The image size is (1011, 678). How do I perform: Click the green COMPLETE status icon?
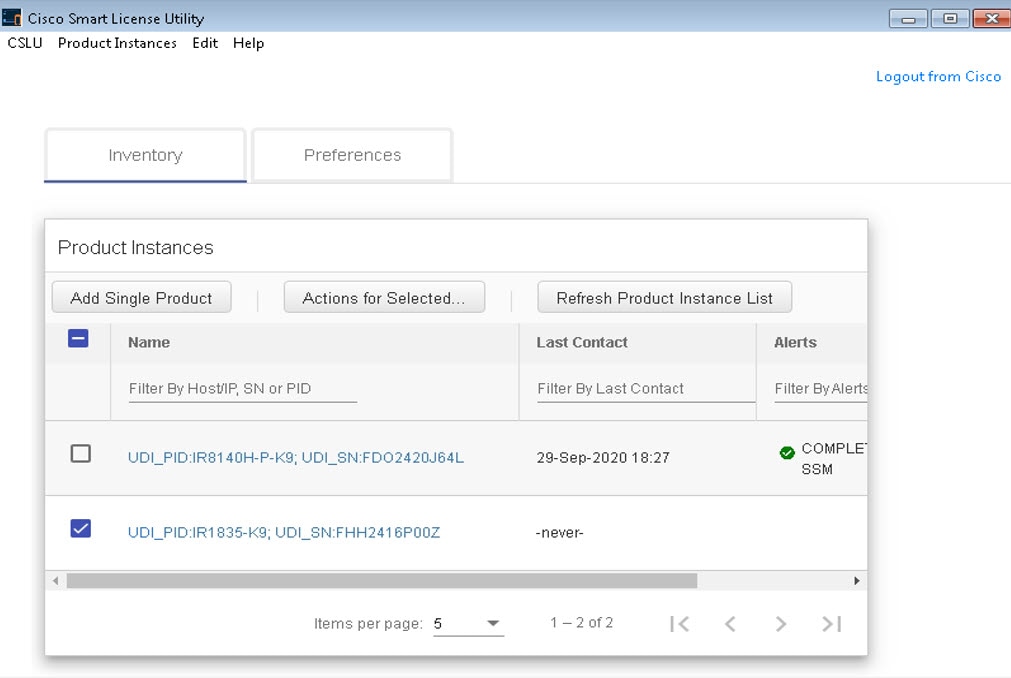coord(787,453)
